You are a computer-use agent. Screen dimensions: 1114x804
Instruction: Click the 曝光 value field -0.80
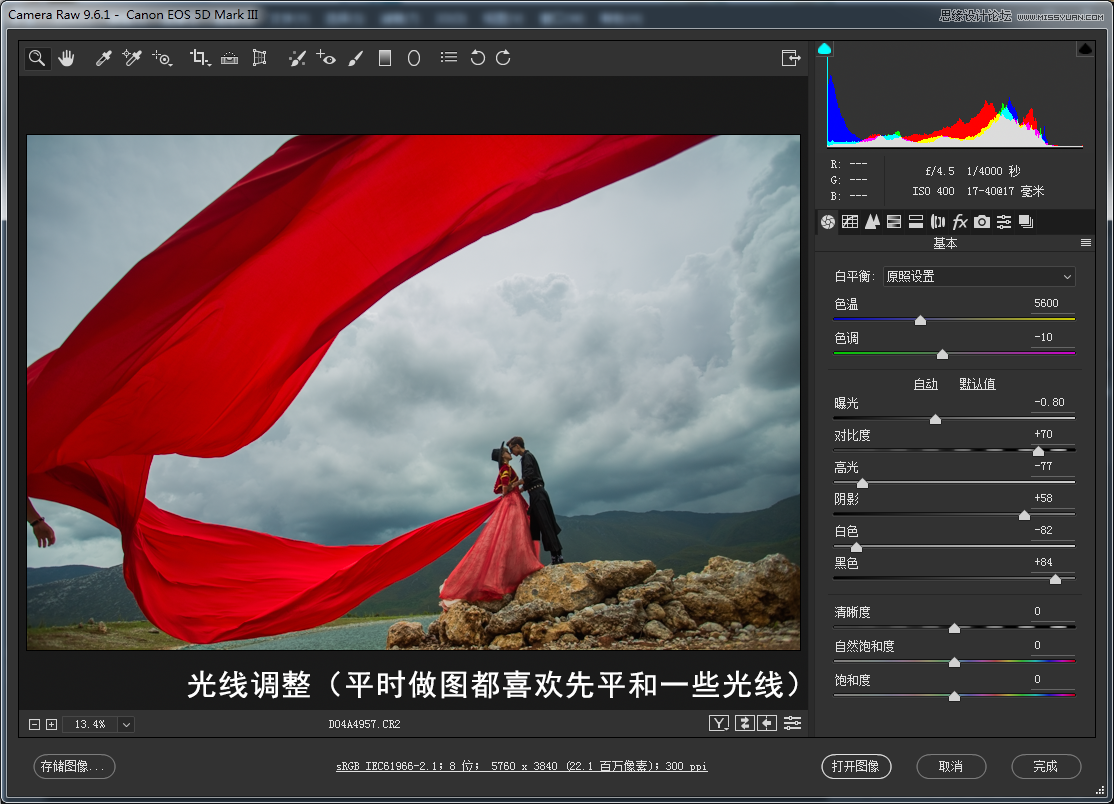[1052, 403]
